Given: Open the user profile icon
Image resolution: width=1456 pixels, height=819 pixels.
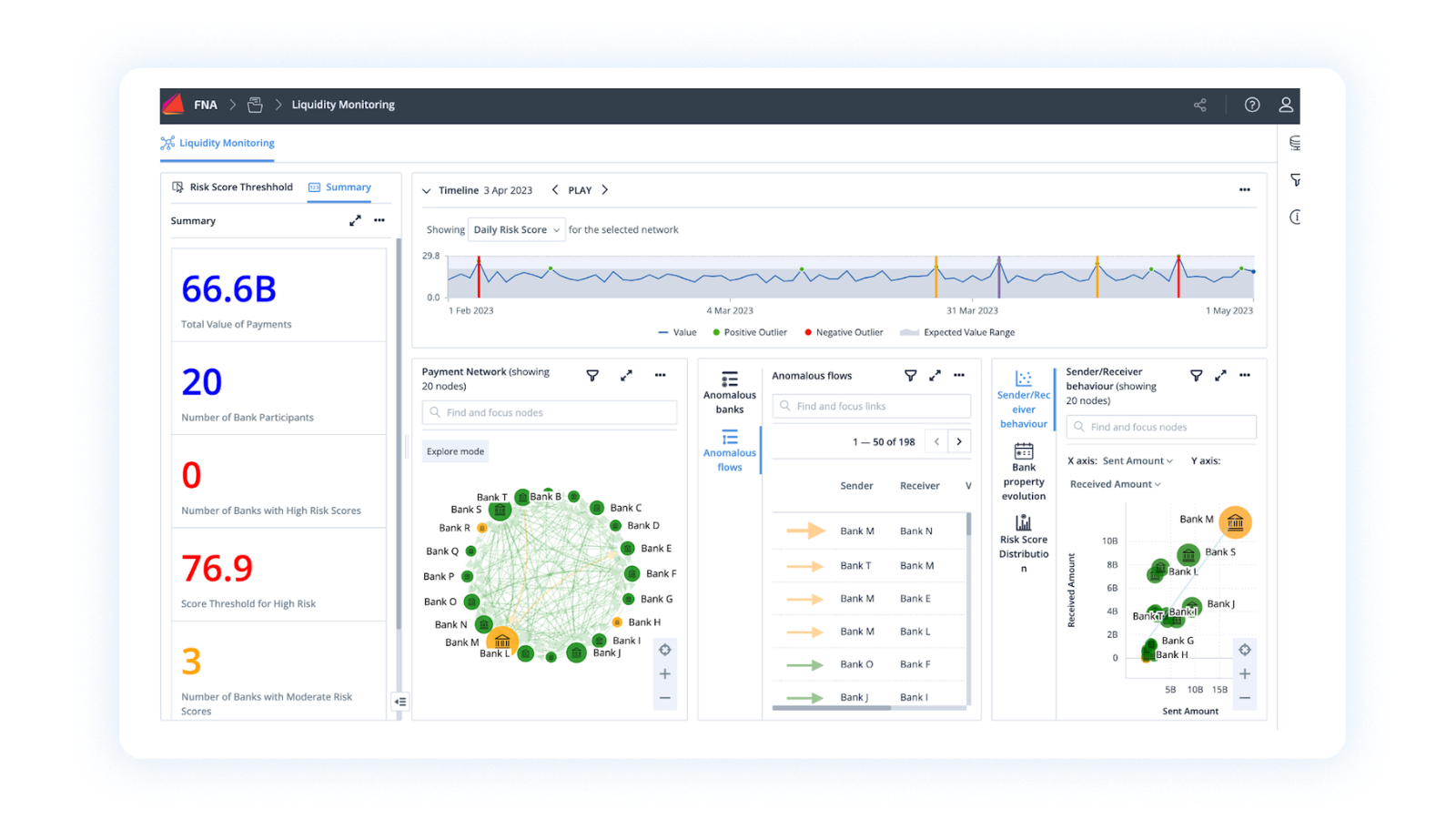Looking at the screenshot, I should pos(1286,105).
